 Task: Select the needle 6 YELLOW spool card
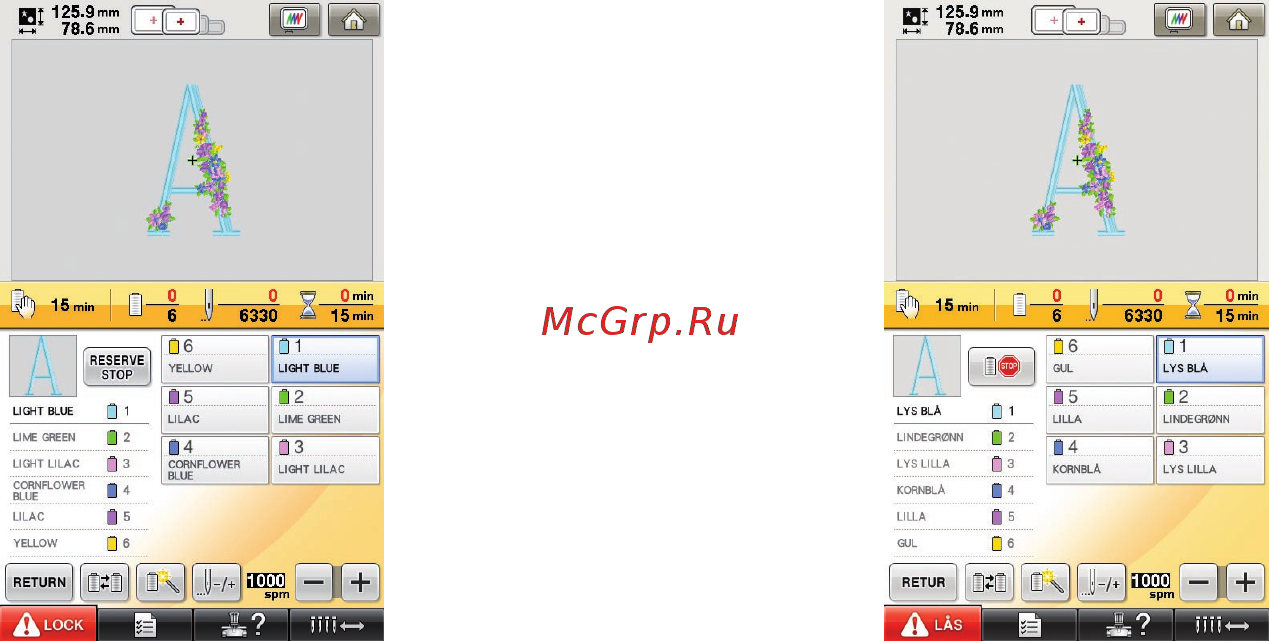pyautogui.click(x=214, y=358)
